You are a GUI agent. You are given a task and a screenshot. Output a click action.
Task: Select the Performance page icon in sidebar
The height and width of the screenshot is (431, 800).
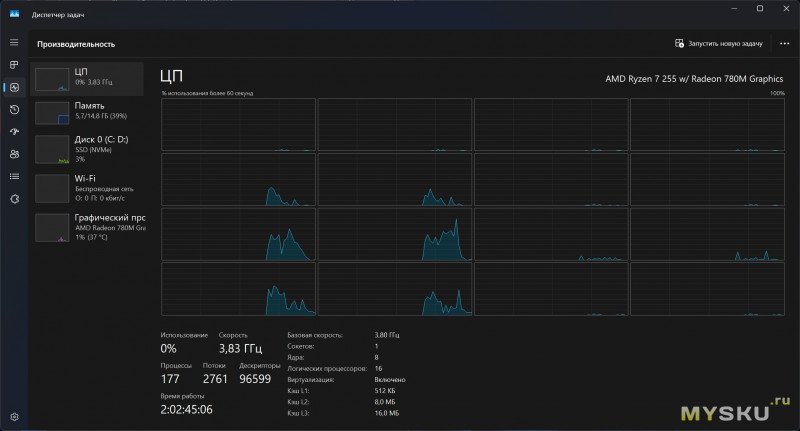[14, 88]
